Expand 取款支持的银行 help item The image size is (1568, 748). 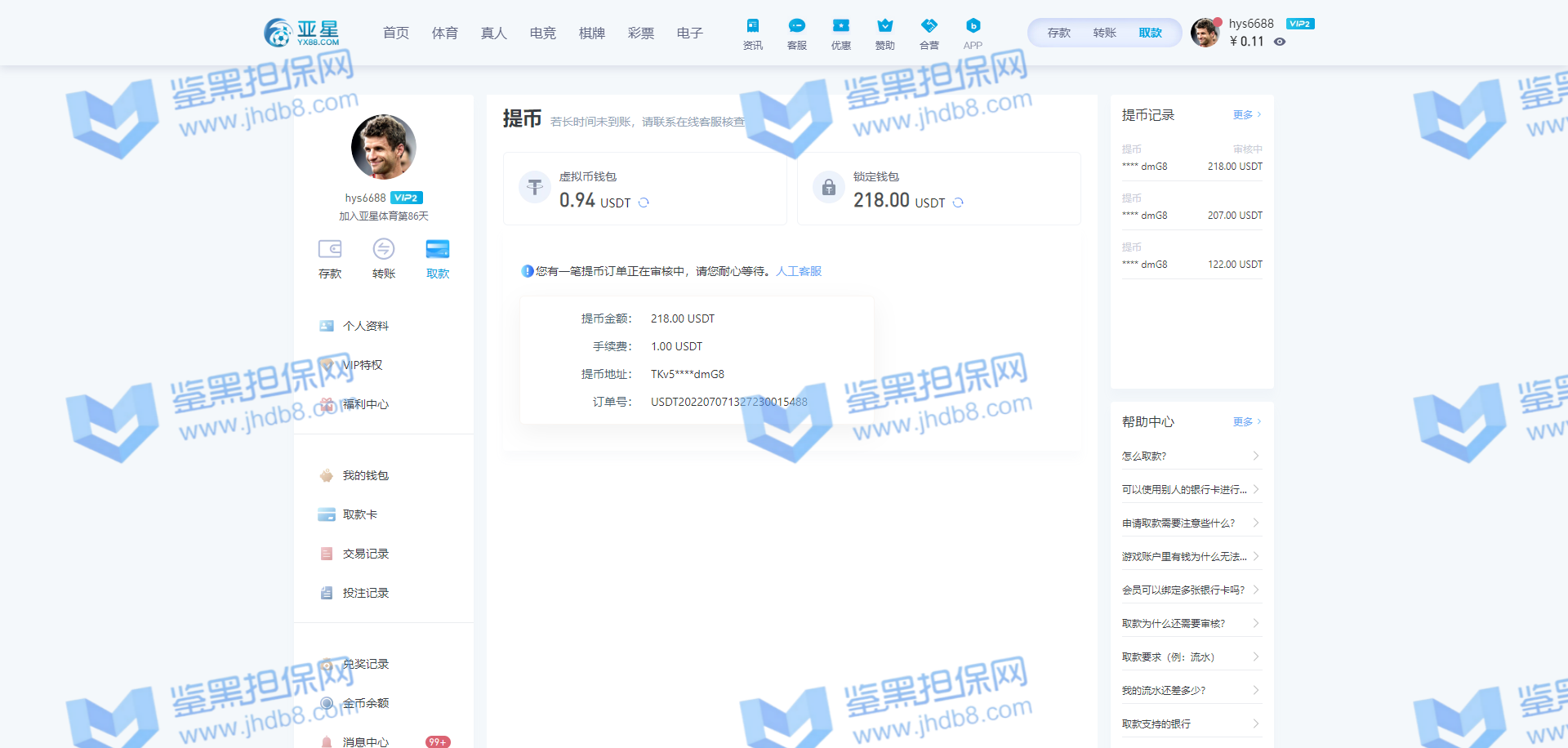1192,724
